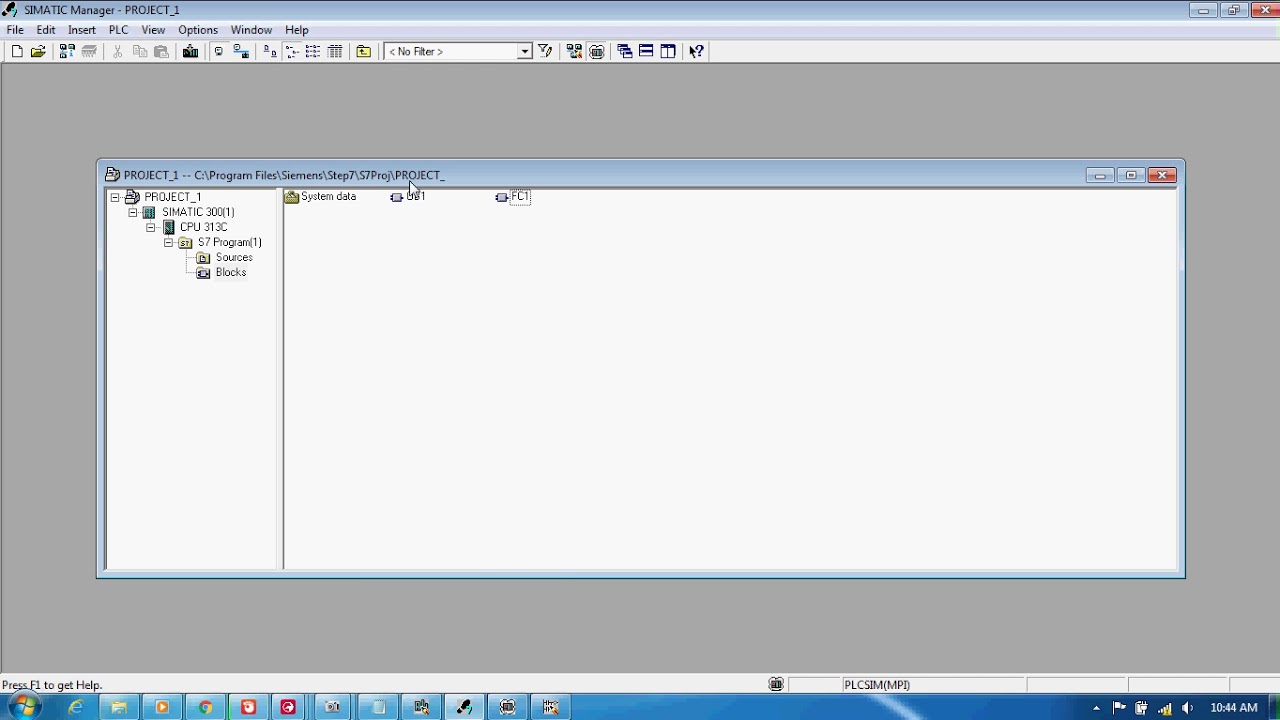This screenshot has width=1280, height=720.
Task: Open Windows Explorer from taskbar
Action: coord(119,707)
